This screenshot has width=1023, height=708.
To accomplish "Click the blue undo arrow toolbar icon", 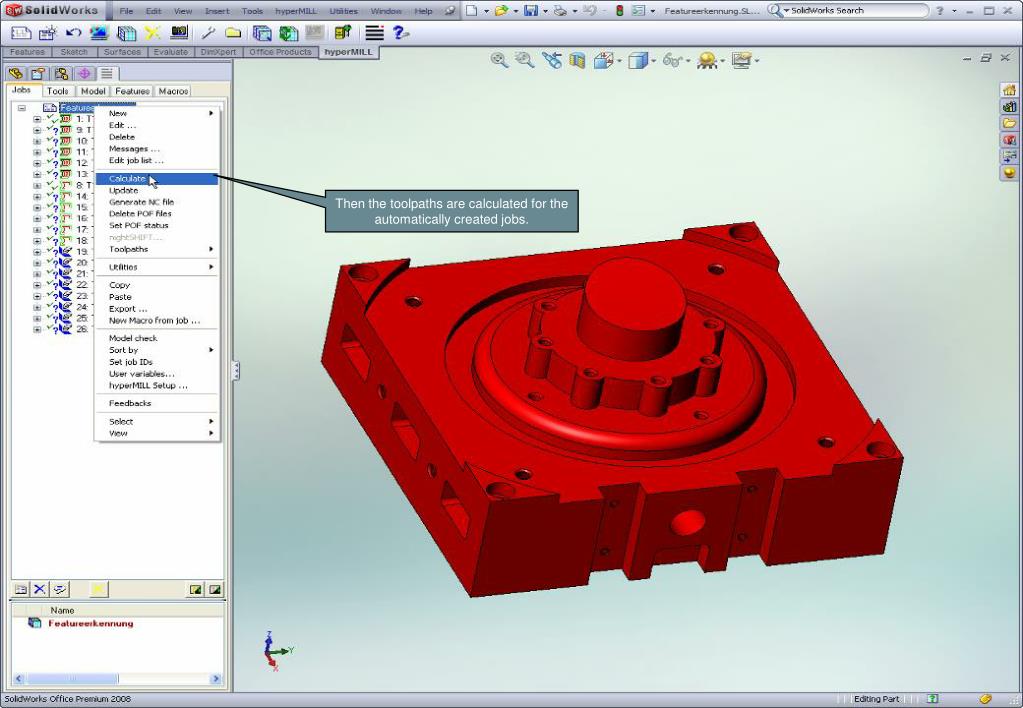I will tap(73, 33).
